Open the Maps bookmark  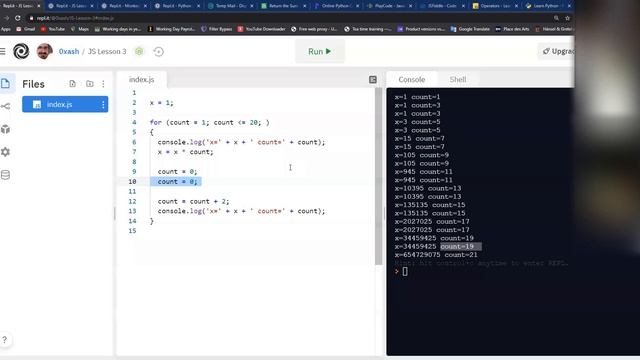[80, 29]
